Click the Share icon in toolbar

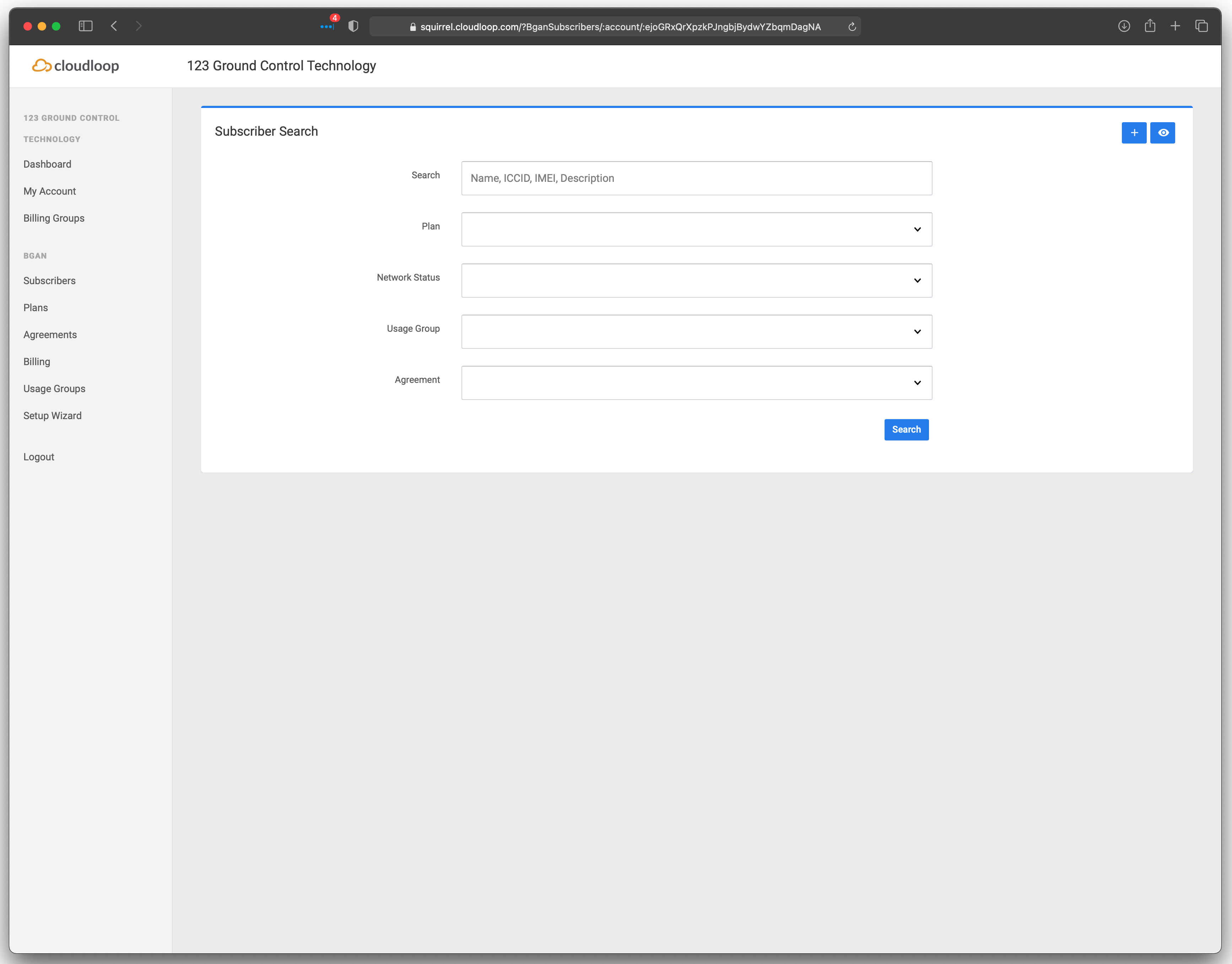tap(1150, 26)
